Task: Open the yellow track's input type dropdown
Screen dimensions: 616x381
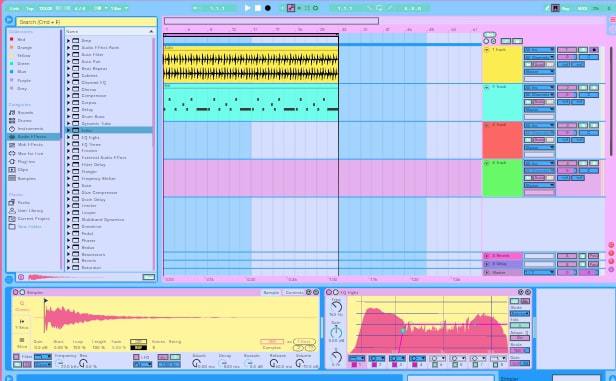Action: point(539,50)
